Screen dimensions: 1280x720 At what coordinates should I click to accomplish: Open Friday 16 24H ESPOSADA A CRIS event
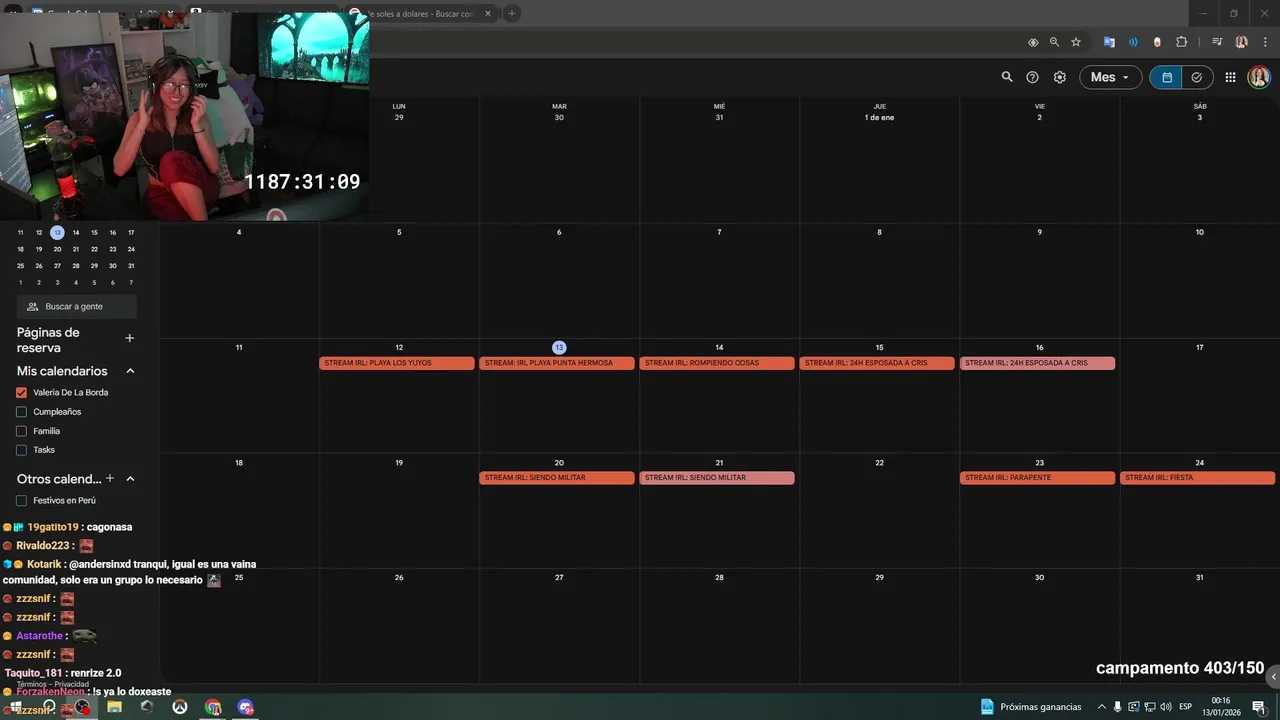pyautogui.click(x=1037, y=363)
